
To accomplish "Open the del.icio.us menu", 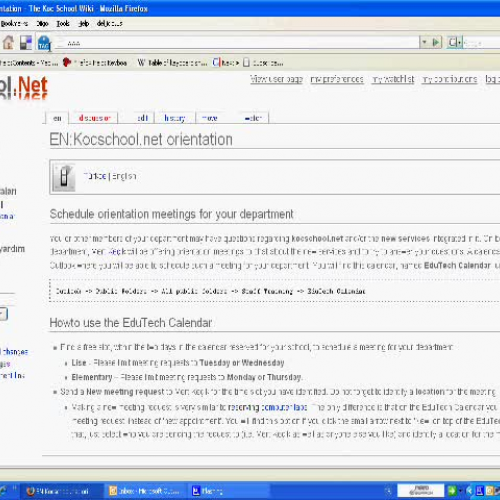I will [110, 24].
